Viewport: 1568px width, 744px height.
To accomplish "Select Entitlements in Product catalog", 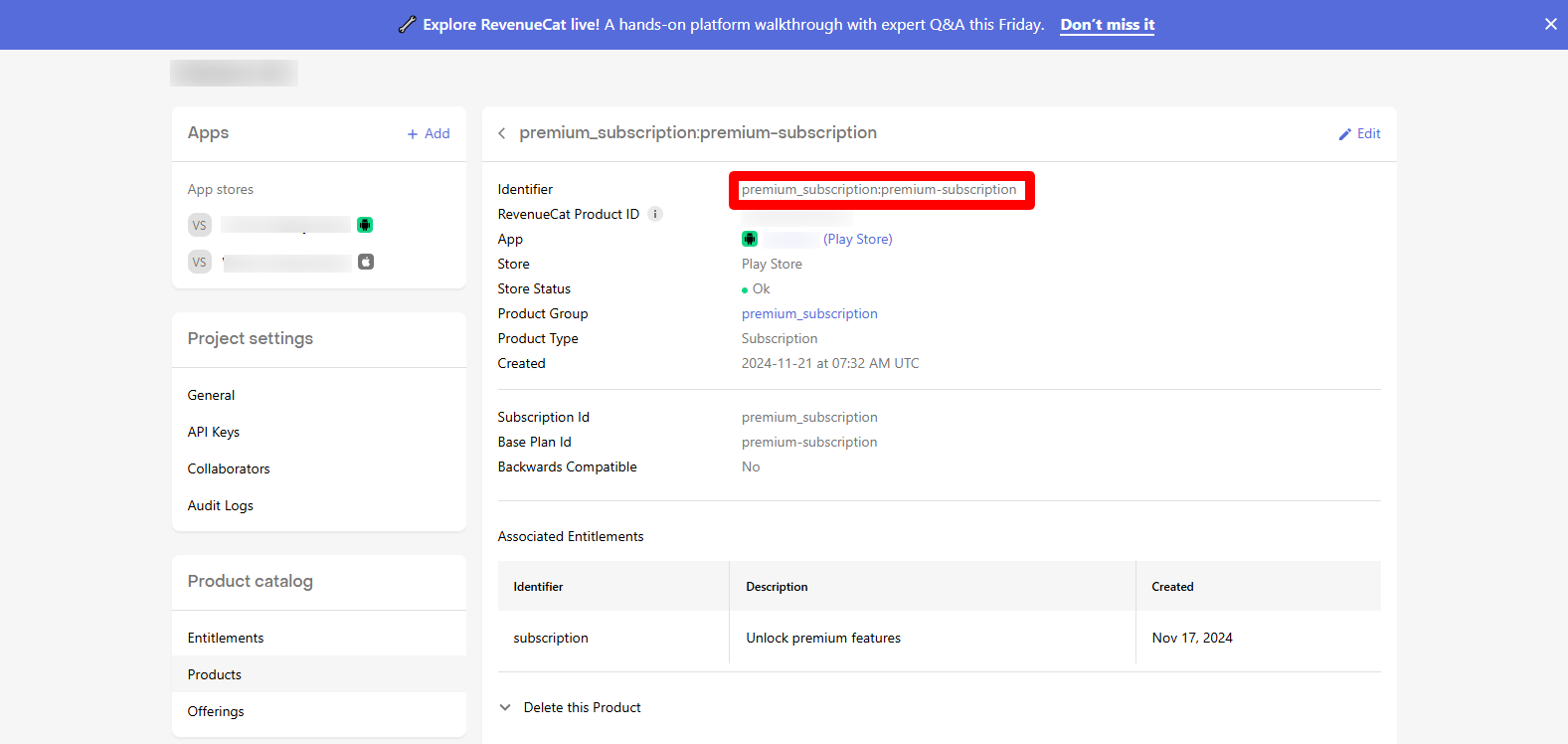I will (226, 638).
